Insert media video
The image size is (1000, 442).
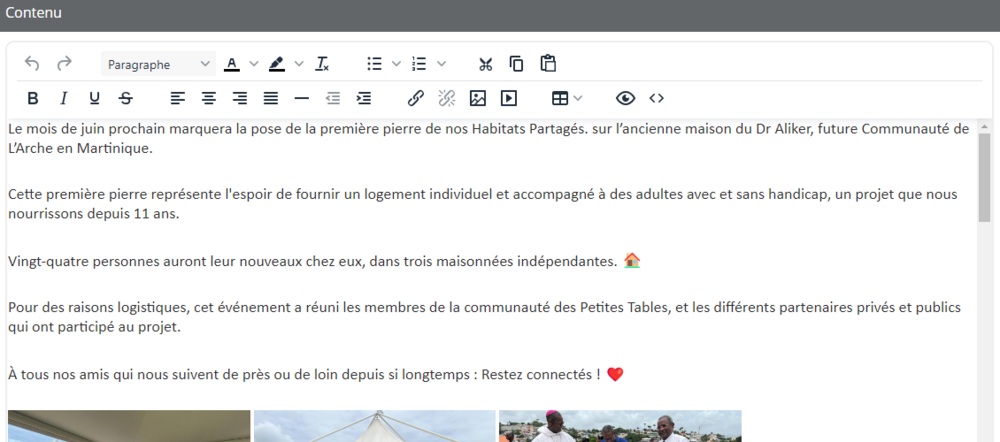509,98
